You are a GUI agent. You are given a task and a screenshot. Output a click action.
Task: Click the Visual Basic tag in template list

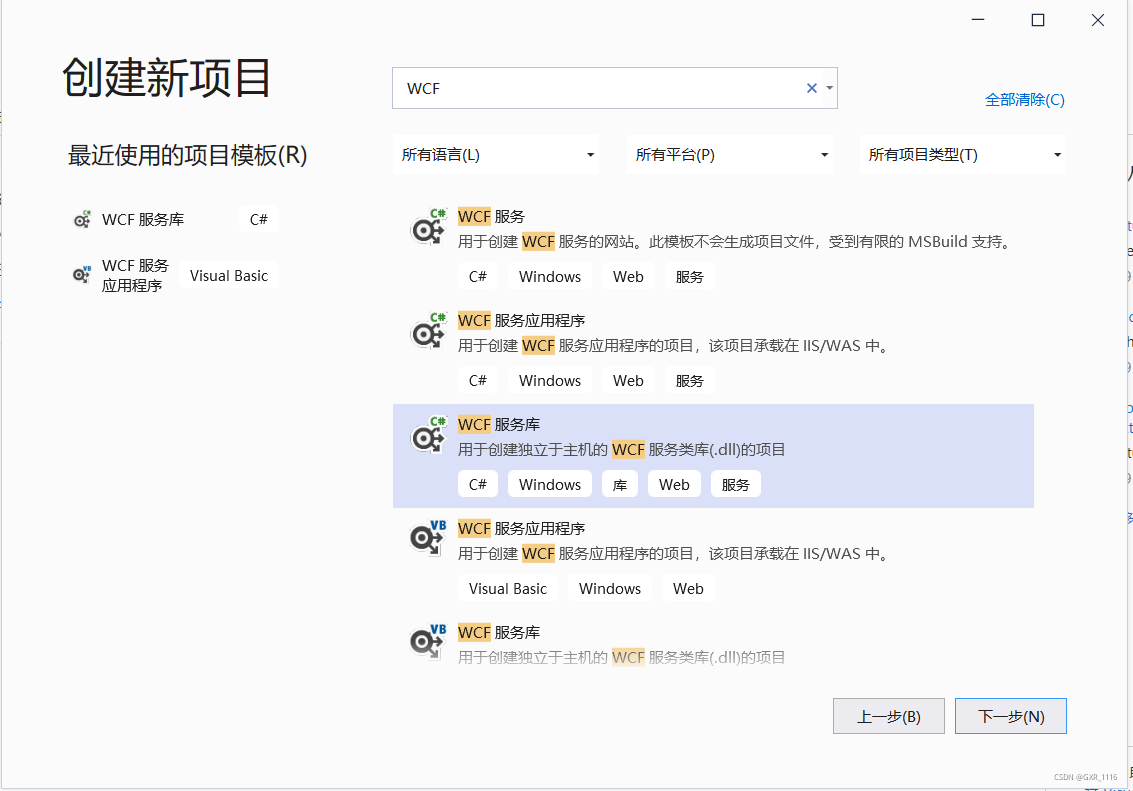[x=508, y=589]
